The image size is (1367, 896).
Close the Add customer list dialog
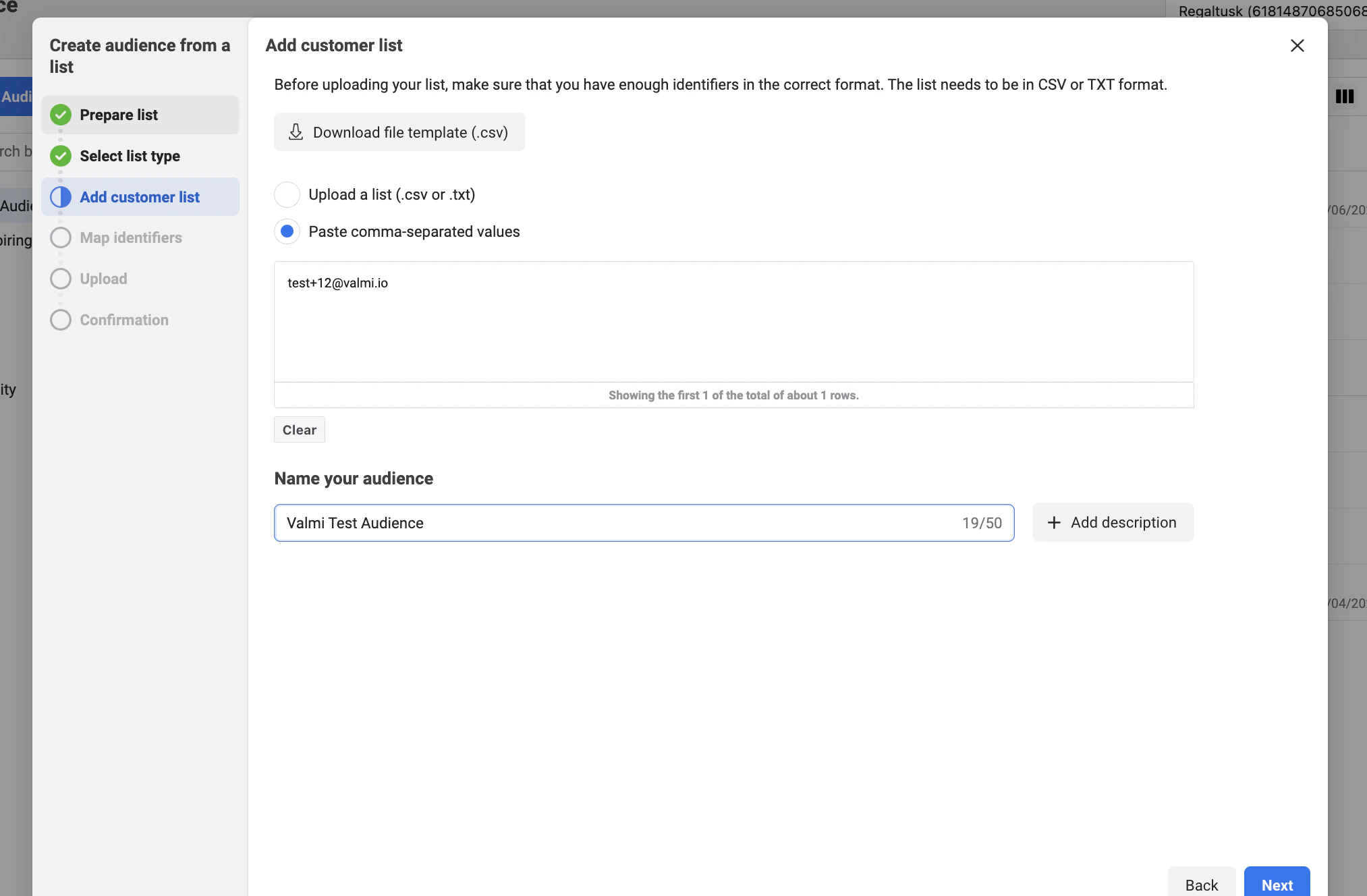point(1297,45)
